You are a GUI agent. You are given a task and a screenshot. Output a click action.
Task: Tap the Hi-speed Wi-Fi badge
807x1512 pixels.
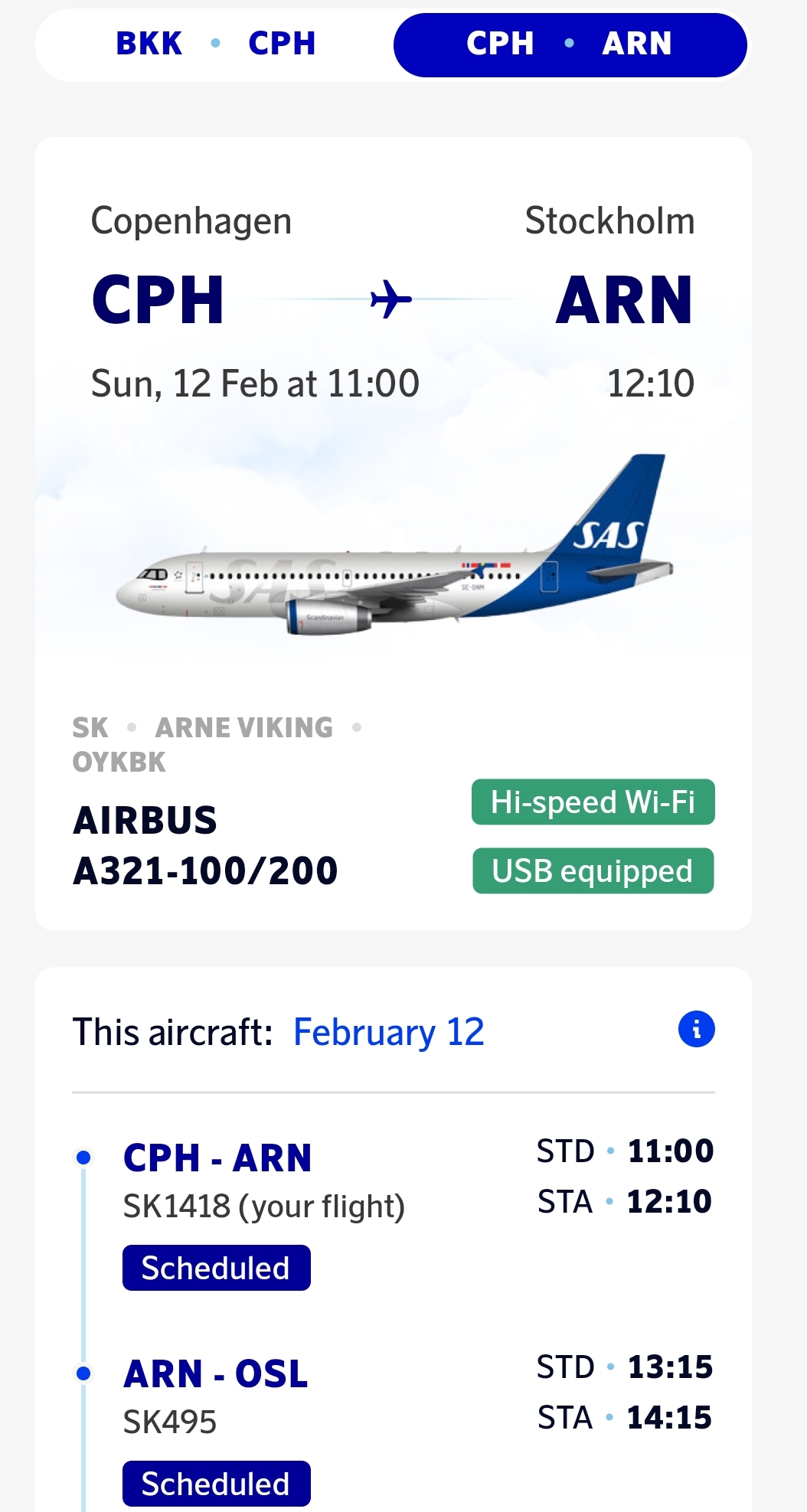[593, 802]
